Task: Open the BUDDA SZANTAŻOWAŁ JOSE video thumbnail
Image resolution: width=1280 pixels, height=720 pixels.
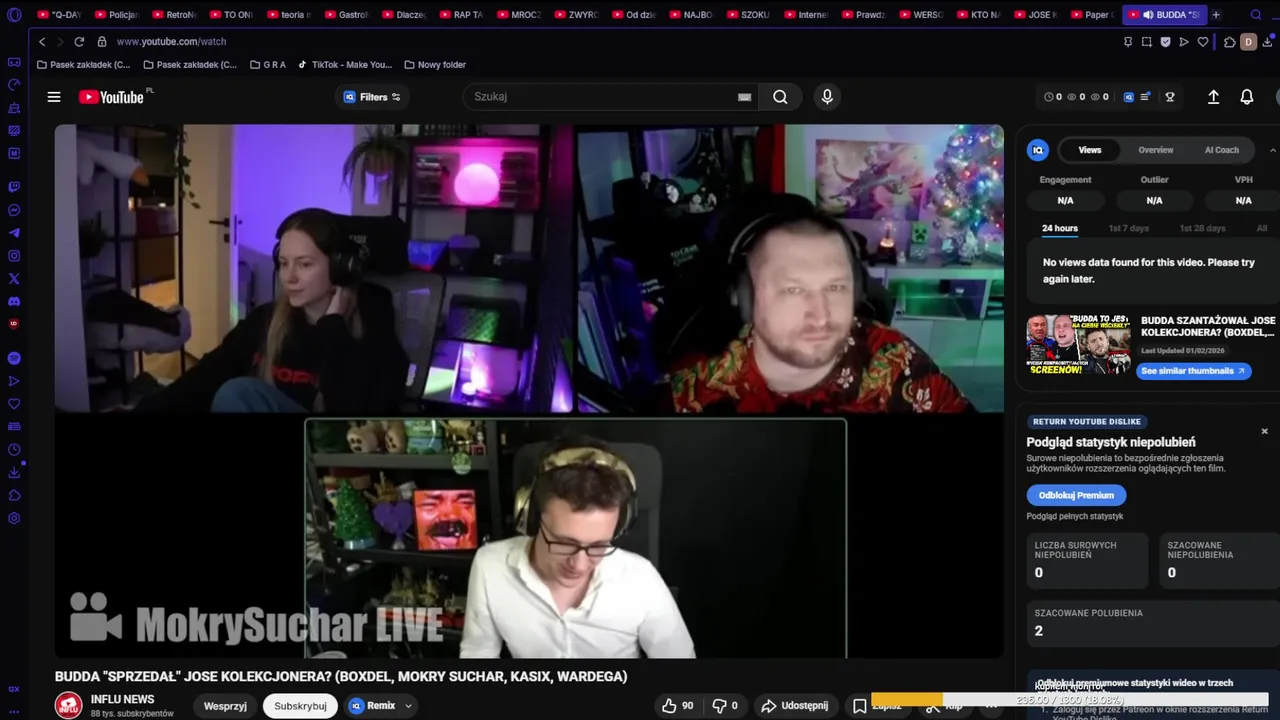Action: 1078,345
